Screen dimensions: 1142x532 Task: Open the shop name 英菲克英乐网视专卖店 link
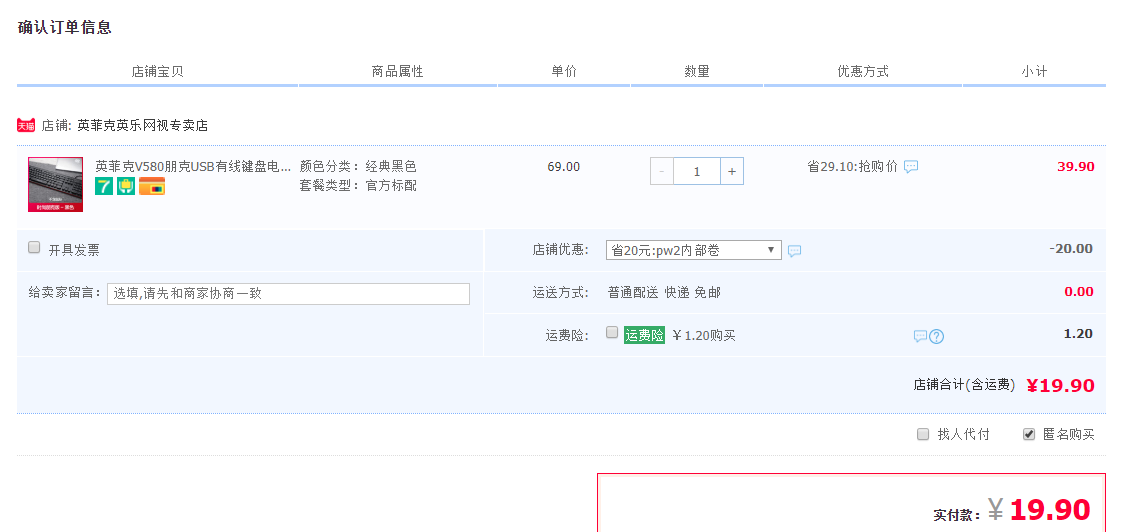pyautogui.click(x=143, y=125)
